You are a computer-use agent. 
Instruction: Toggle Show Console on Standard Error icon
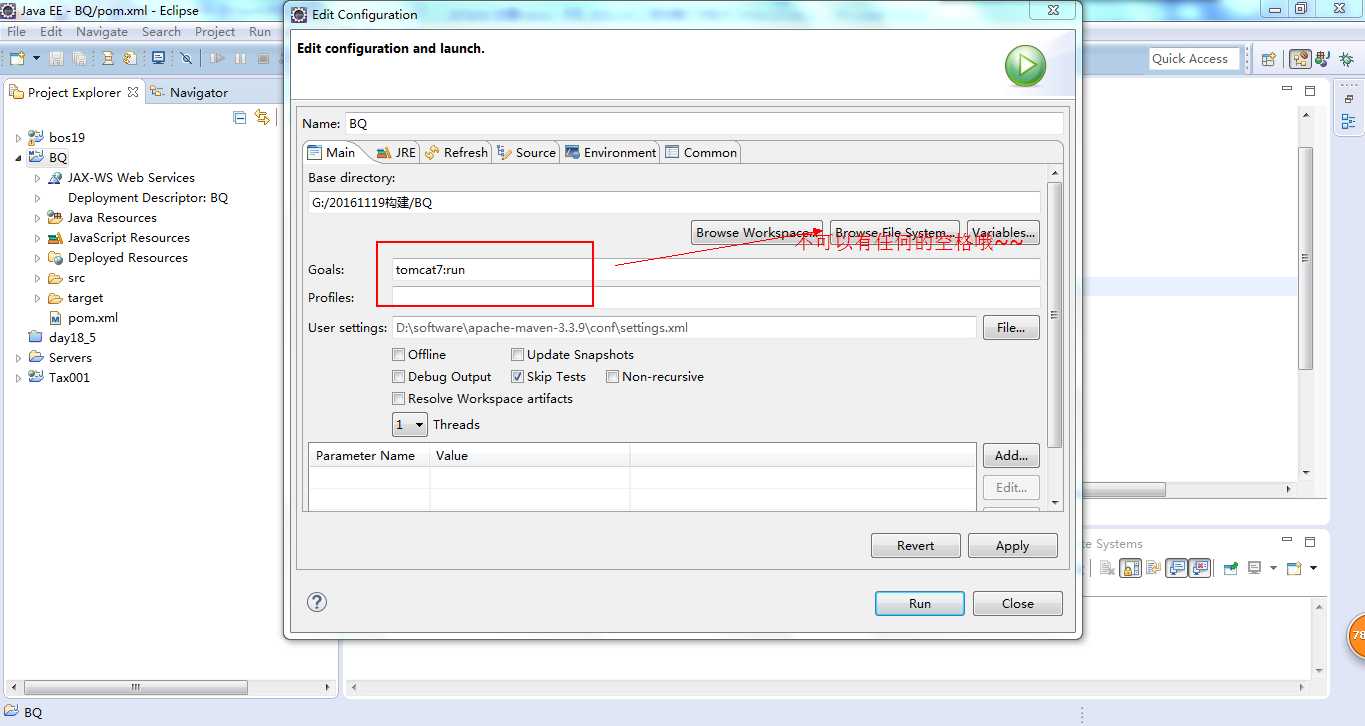1199,568
